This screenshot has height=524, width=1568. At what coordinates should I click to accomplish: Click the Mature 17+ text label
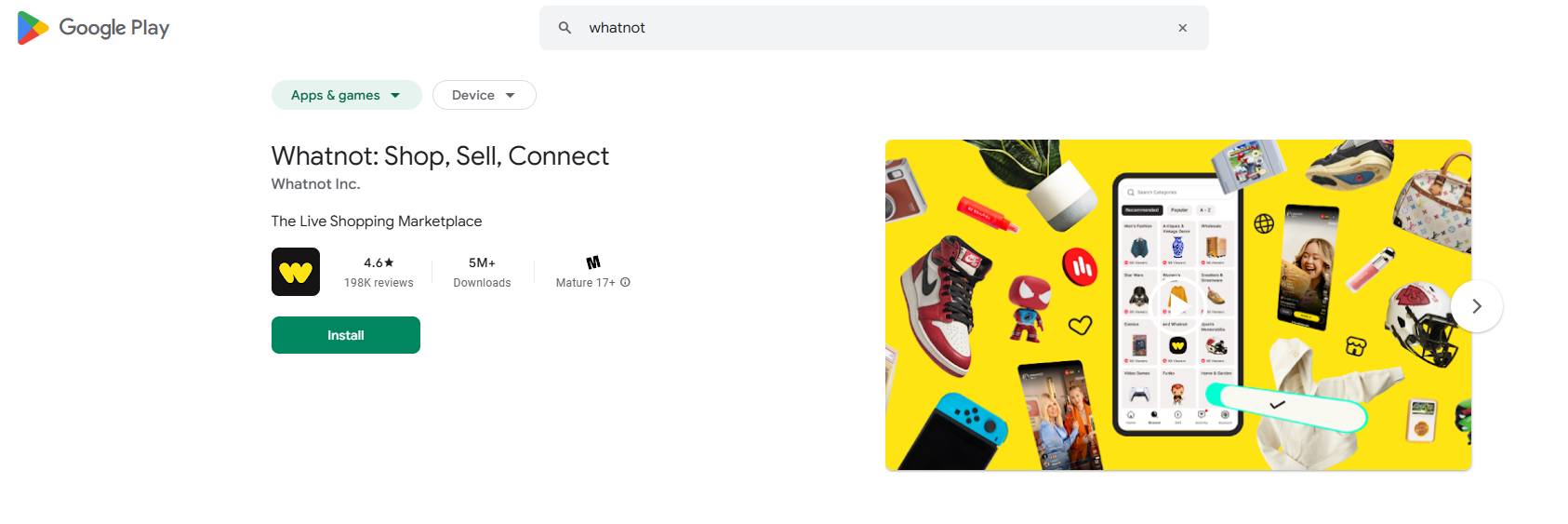pyautogui.click(x=585, y=283)
